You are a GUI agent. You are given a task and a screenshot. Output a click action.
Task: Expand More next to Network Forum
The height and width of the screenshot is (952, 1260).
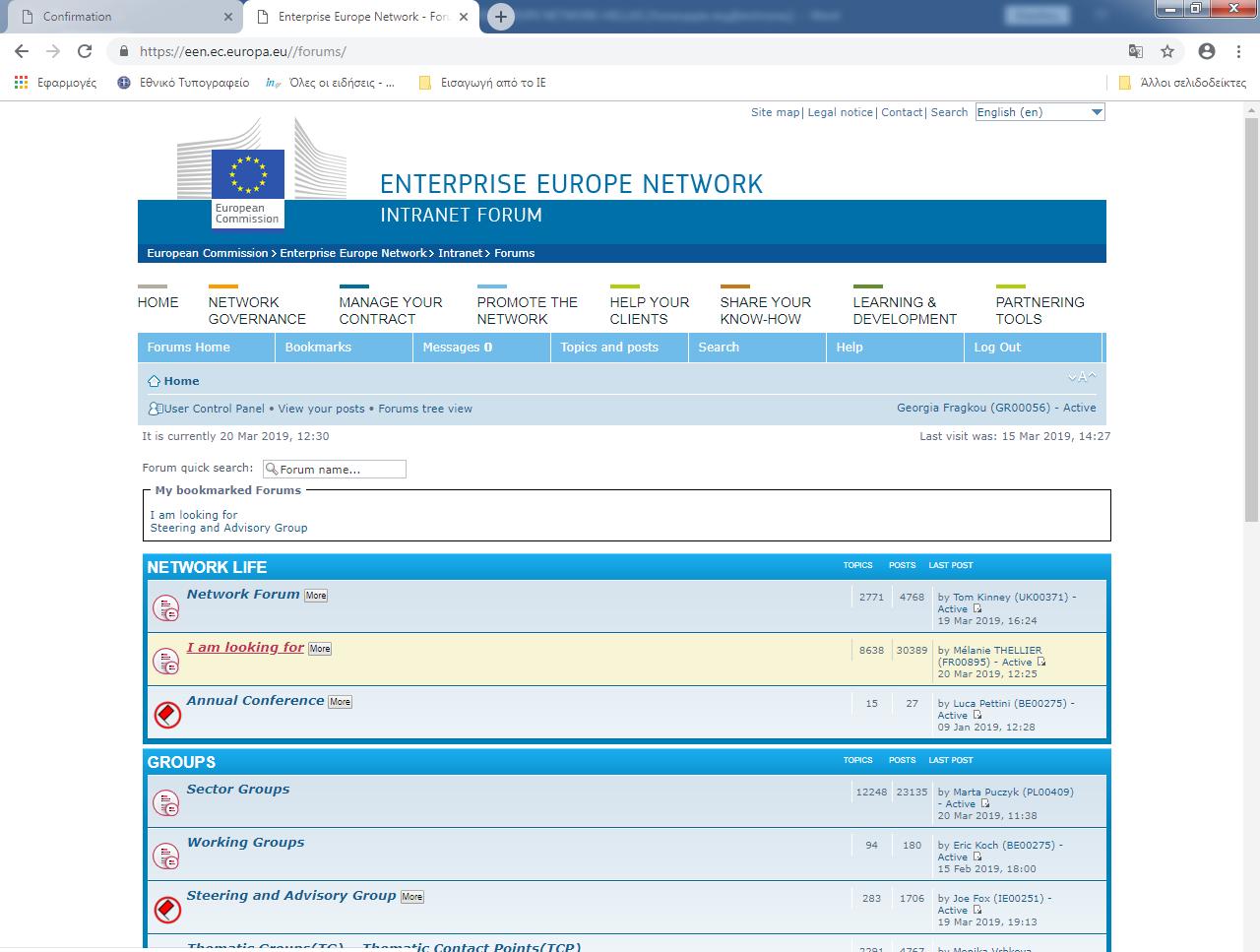click(316, 596)
